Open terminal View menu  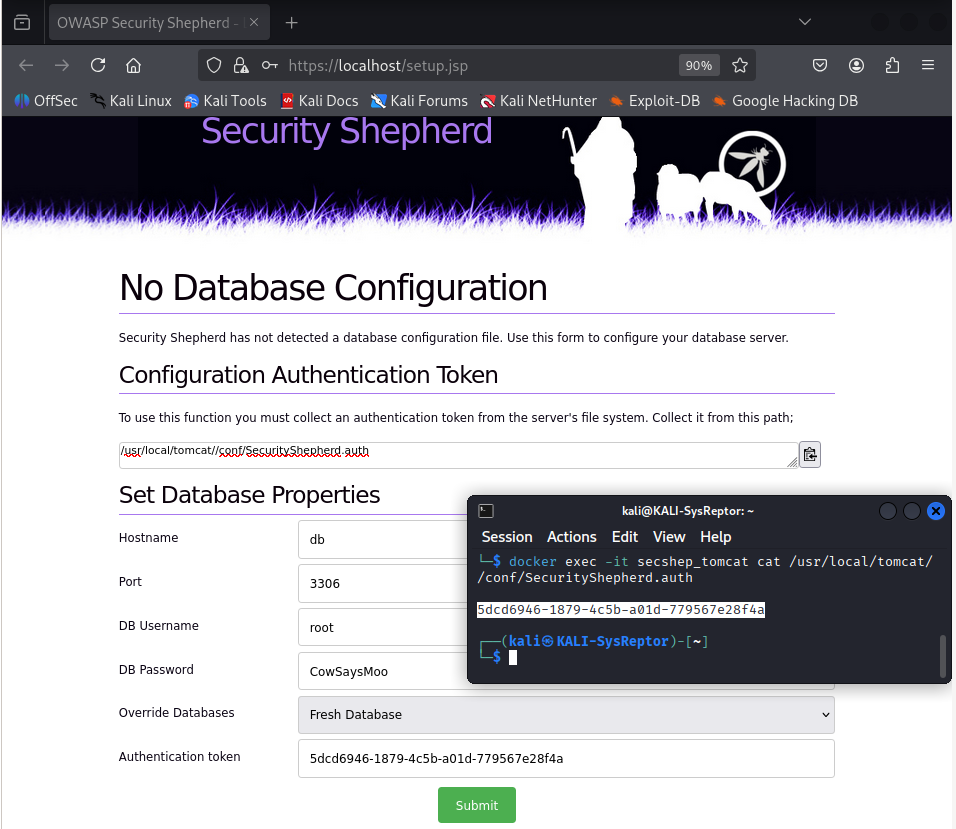(x=669, y=537)
